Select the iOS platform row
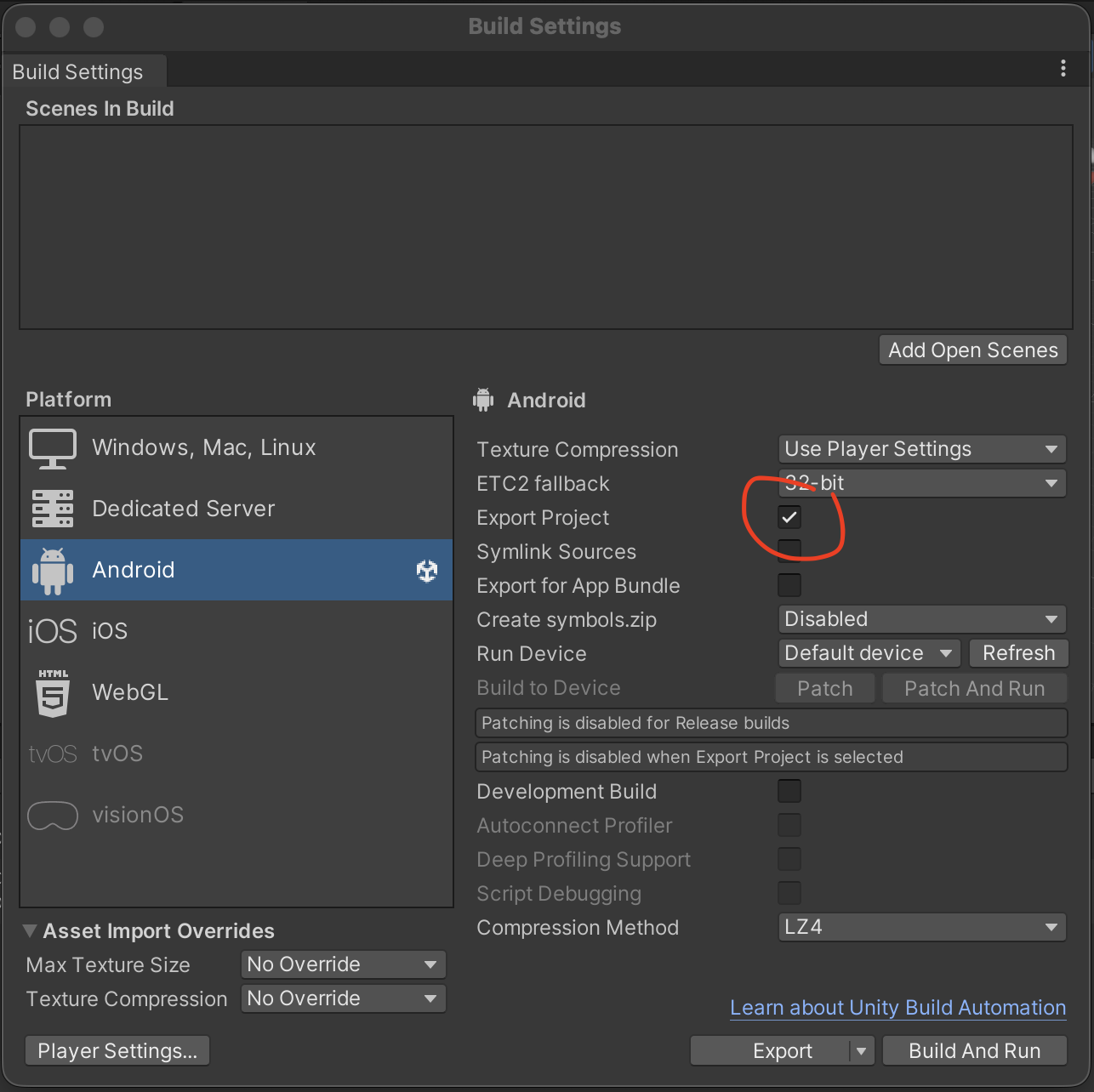 click(236, 631)
